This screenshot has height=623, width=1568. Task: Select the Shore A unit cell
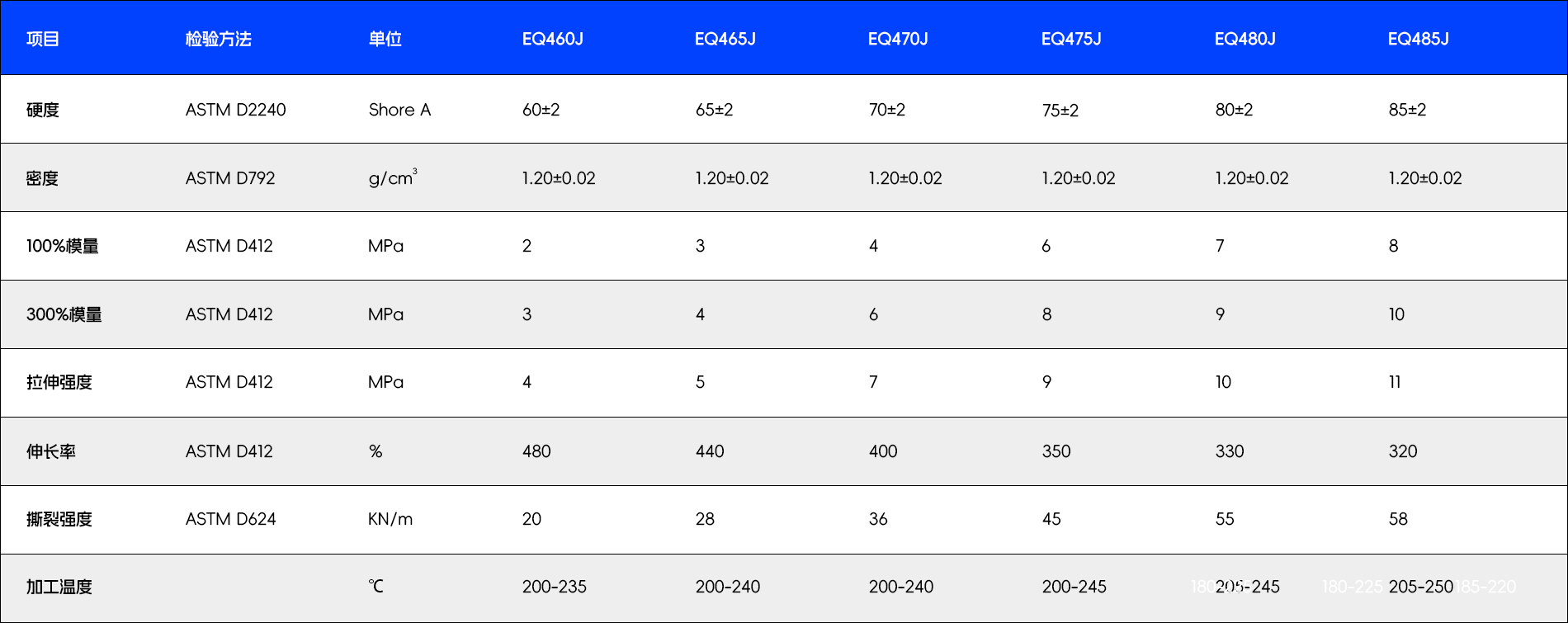click(x=399, y=110)
